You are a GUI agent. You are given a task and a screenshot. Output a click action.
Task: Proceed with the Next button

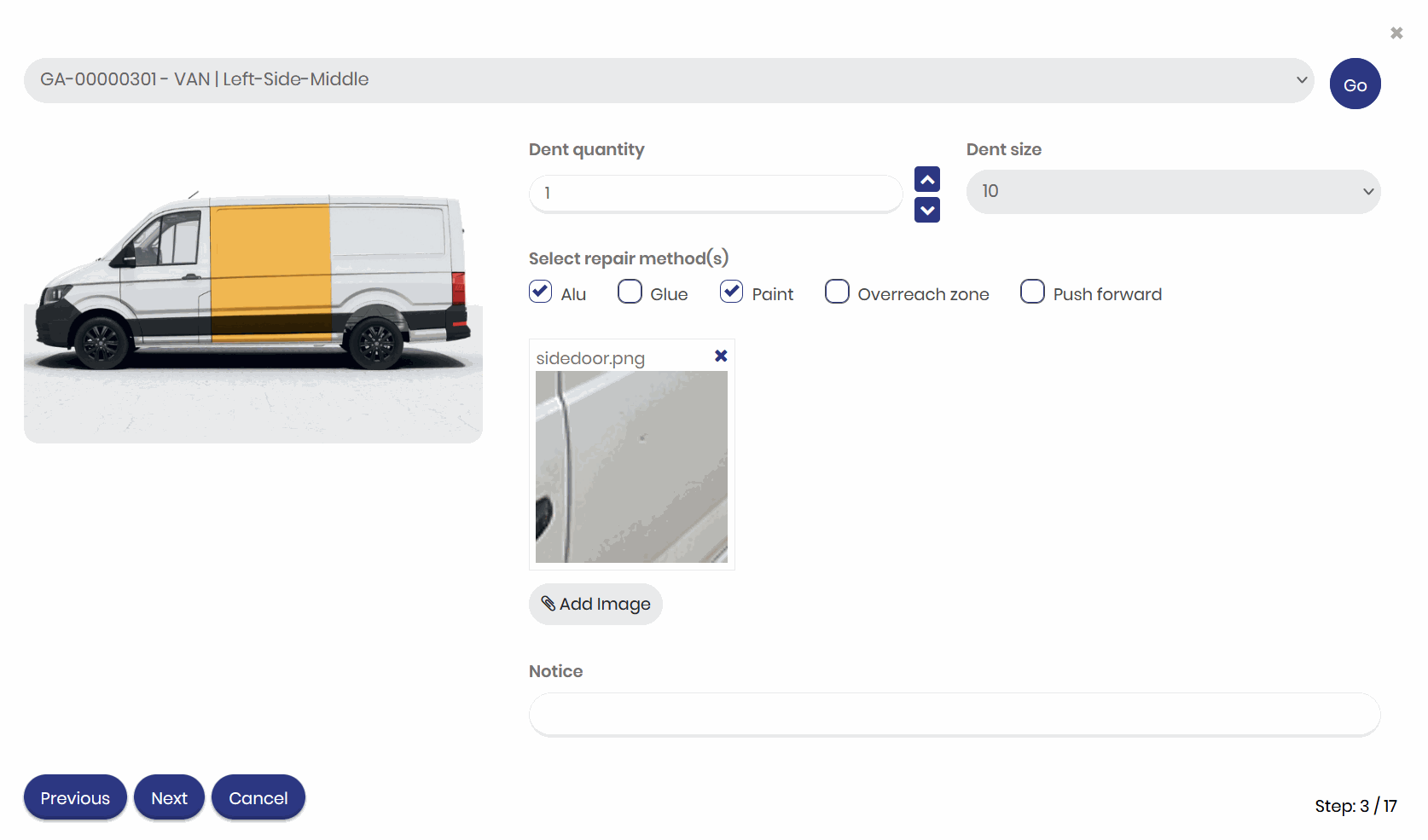[x=169, y=797]
